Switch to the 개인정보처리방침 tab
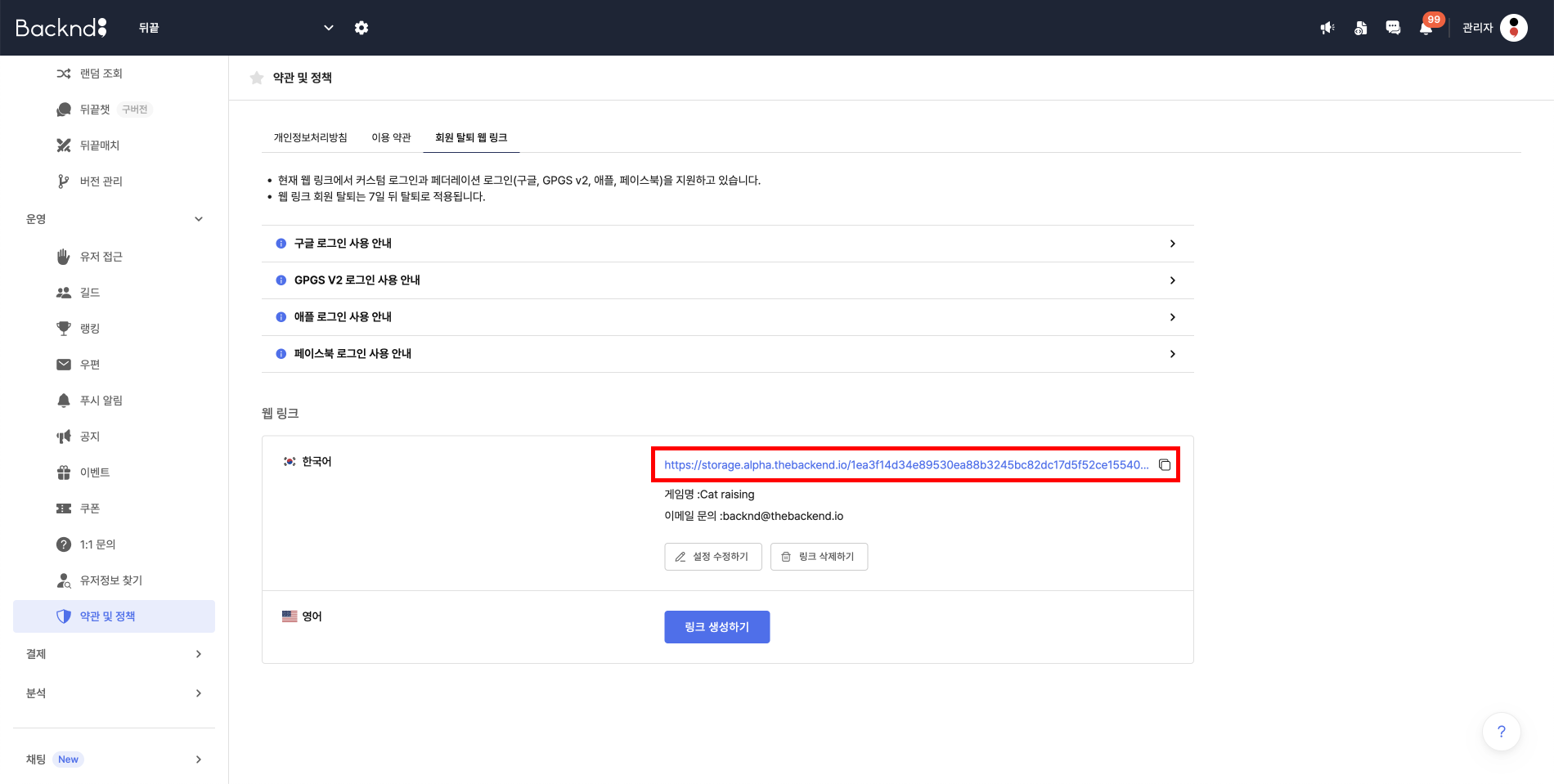 310,137
